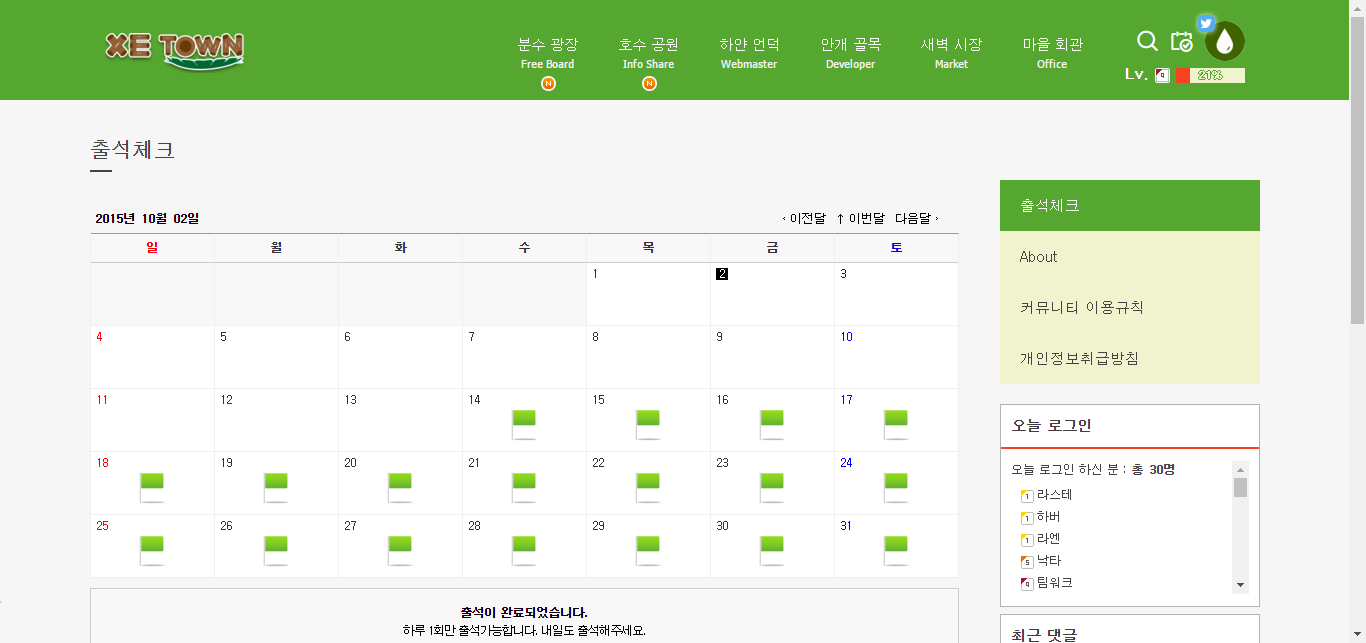Open the water drop profile avatar
The width and height of the screenshot is (1366, 643).
pos(1225,42)
